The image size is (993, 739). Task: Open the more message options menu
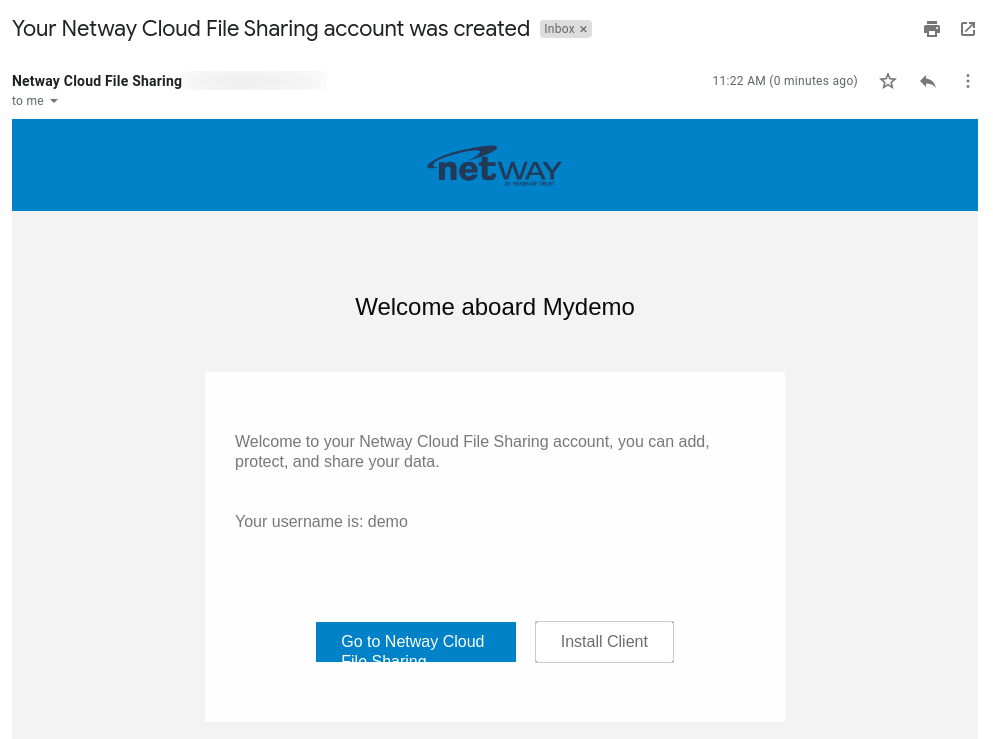(x=967, y=81)
